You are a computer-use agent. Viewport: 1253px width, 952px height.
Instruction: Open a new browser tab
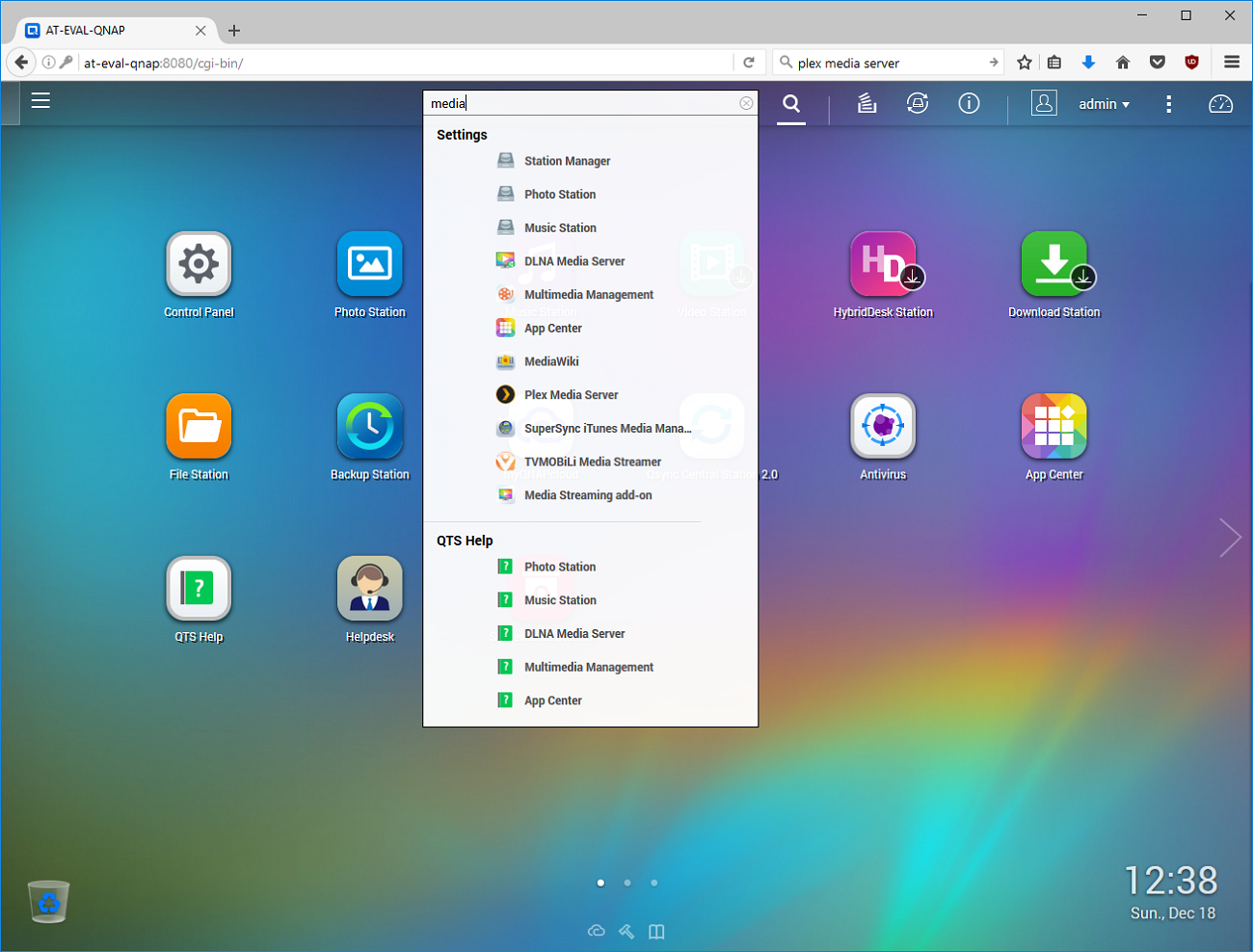click(234, 31)
